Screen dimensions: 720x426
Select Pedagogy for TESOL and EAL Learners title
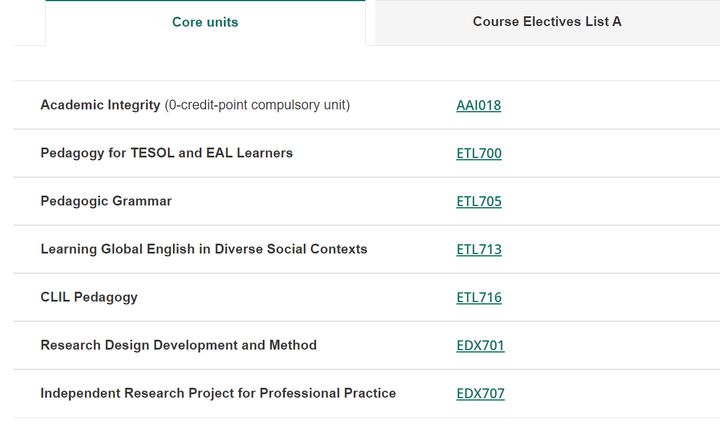pyautogui.click(x=167, y=153)
